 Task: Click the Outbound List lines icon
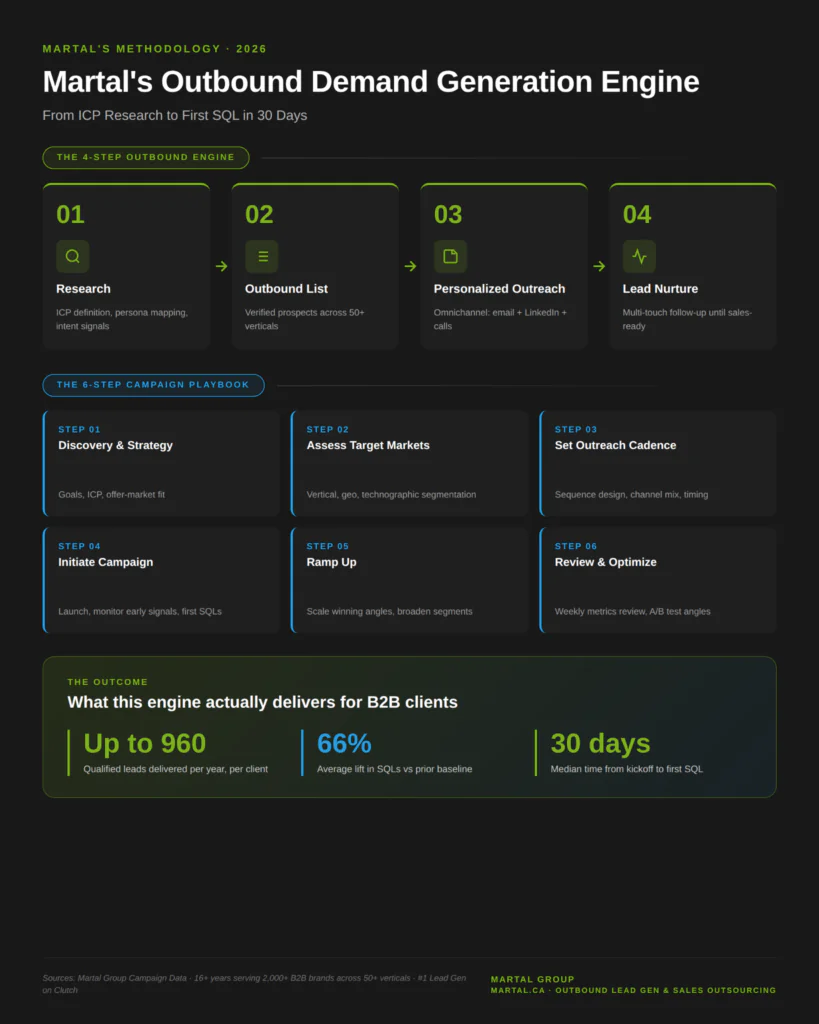[x=262, y=256]
